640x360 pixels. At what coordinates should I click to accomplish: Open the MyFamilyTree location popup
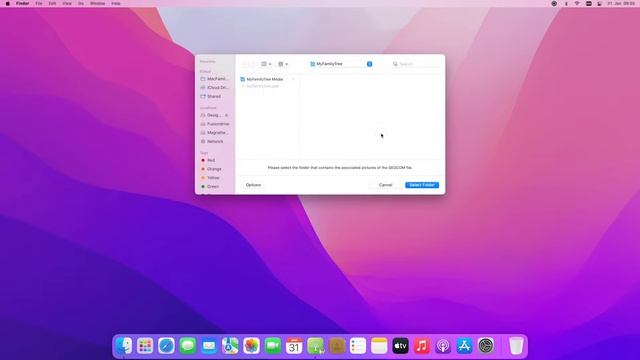pyautogui.click(x=341, y=64)
